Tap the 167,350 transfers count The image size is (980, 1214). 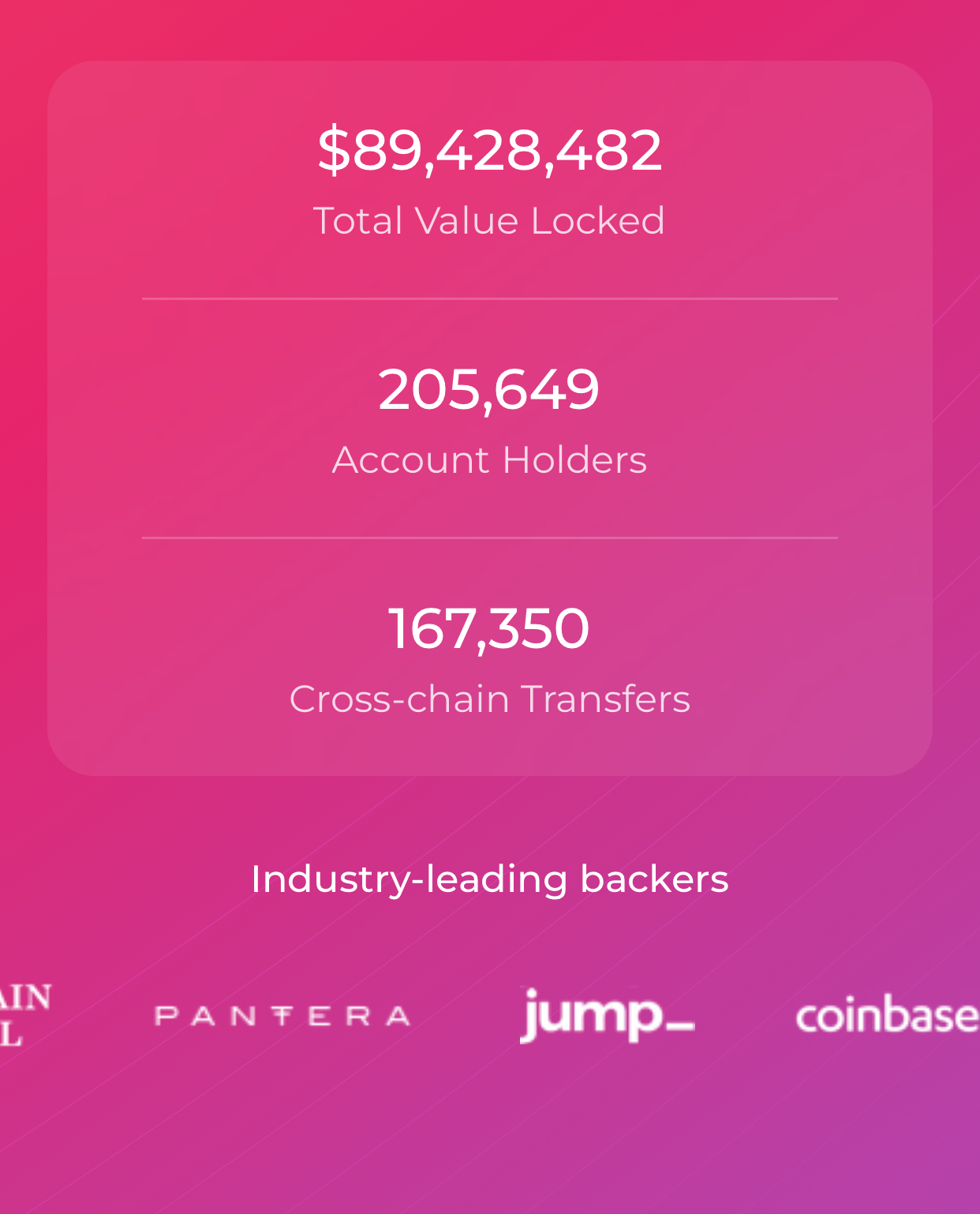489,628
